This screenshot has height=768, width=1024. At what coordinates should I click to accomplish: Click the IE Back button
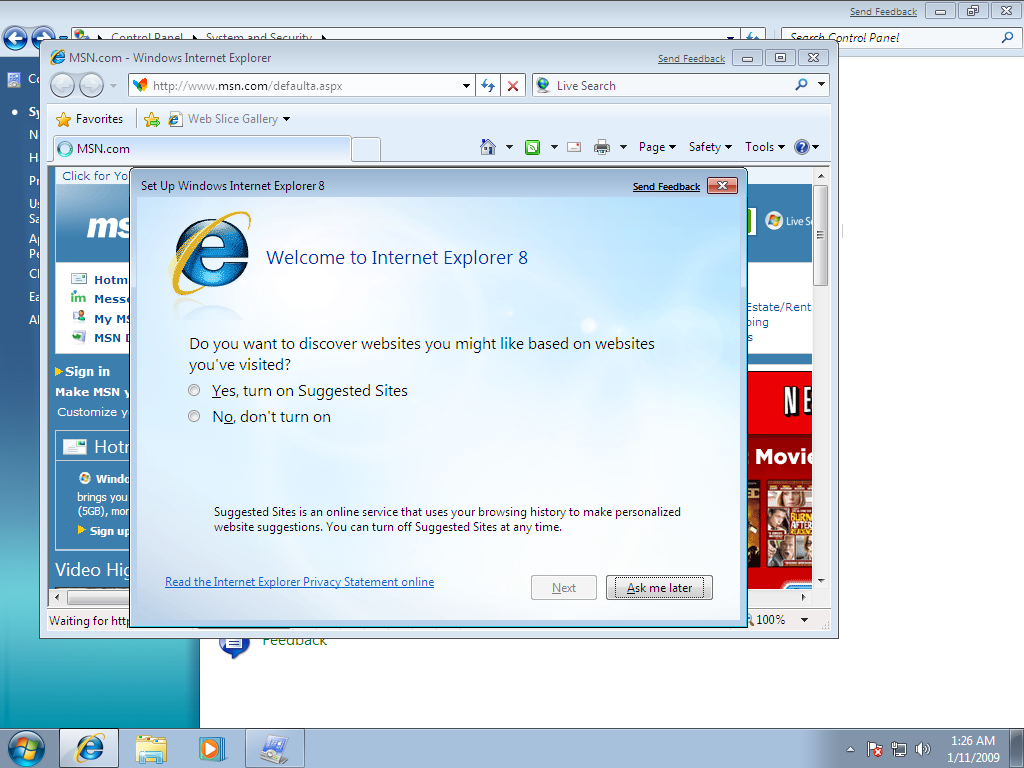coord(63,86)
